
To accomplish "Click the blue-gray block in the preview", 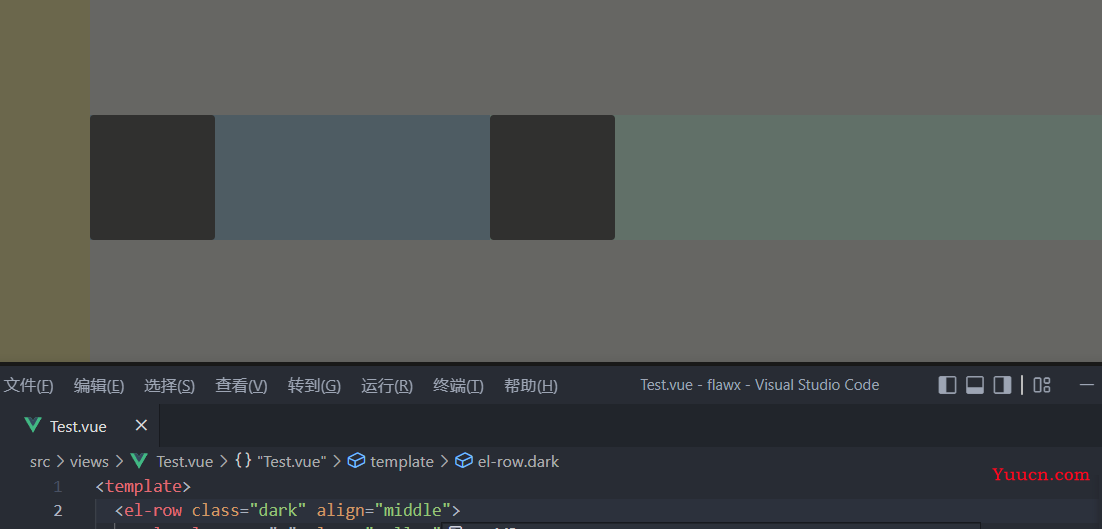I will click(352, 178).
